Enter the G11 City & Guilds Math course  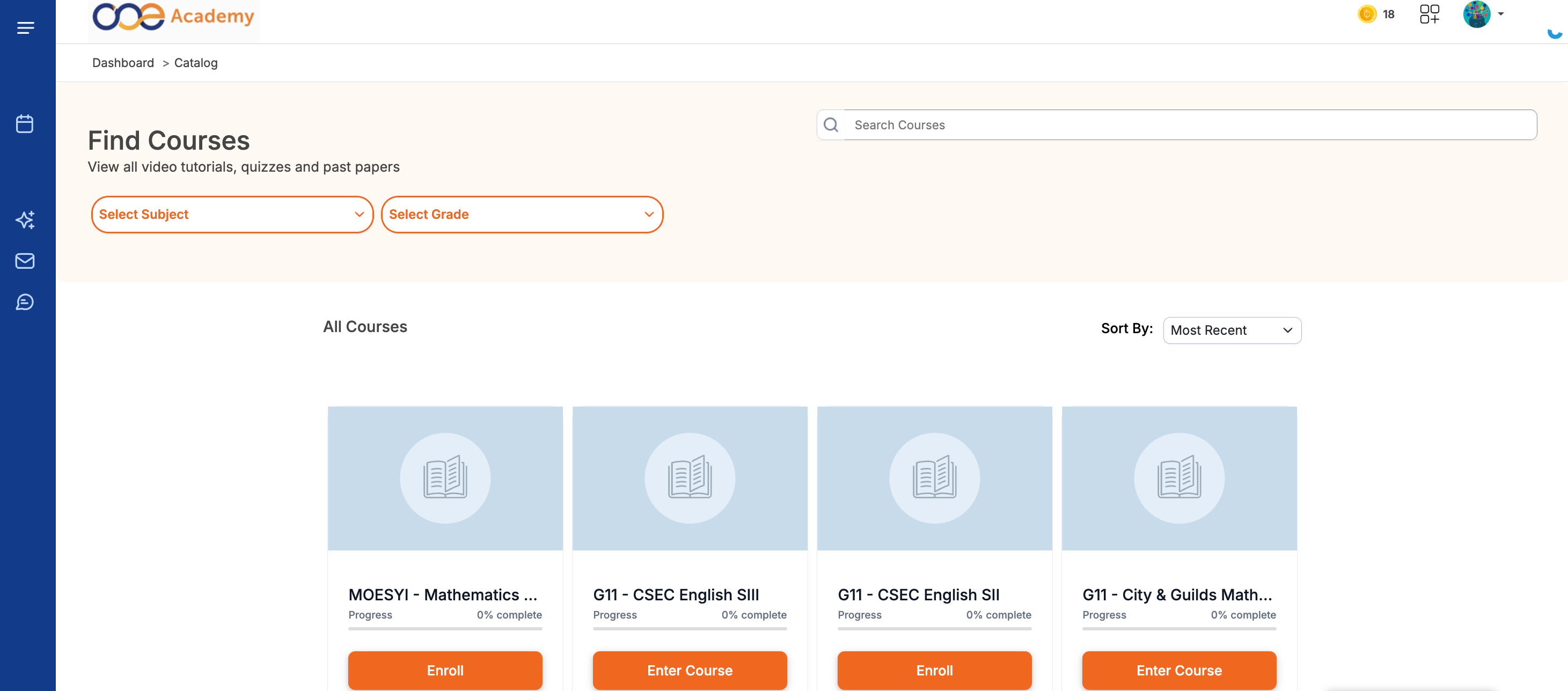(1179, 670)
